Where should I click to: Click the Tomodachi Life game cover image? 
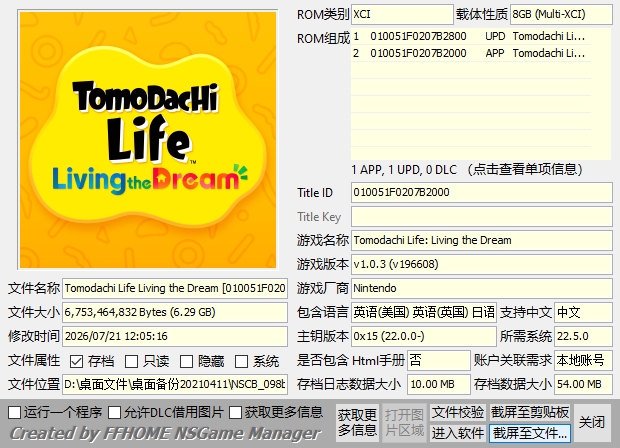148,140
